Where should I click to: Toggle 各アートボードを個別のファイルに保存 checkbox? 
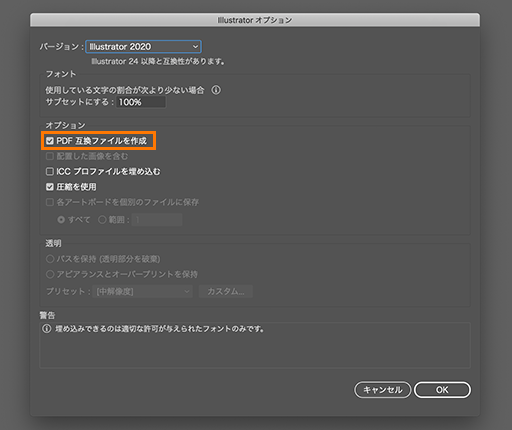point(50,202)
